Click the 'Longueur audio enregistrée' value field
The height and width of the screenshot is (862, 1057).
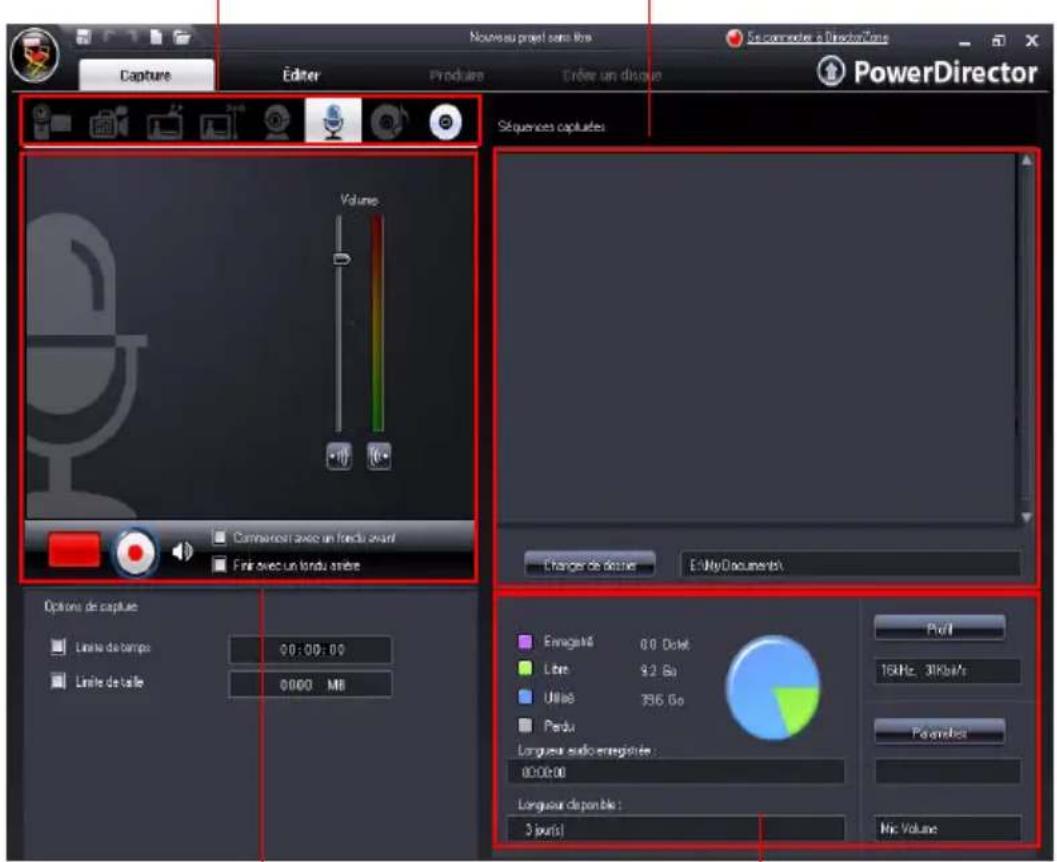pyautogui.click(x=675, y=772)
